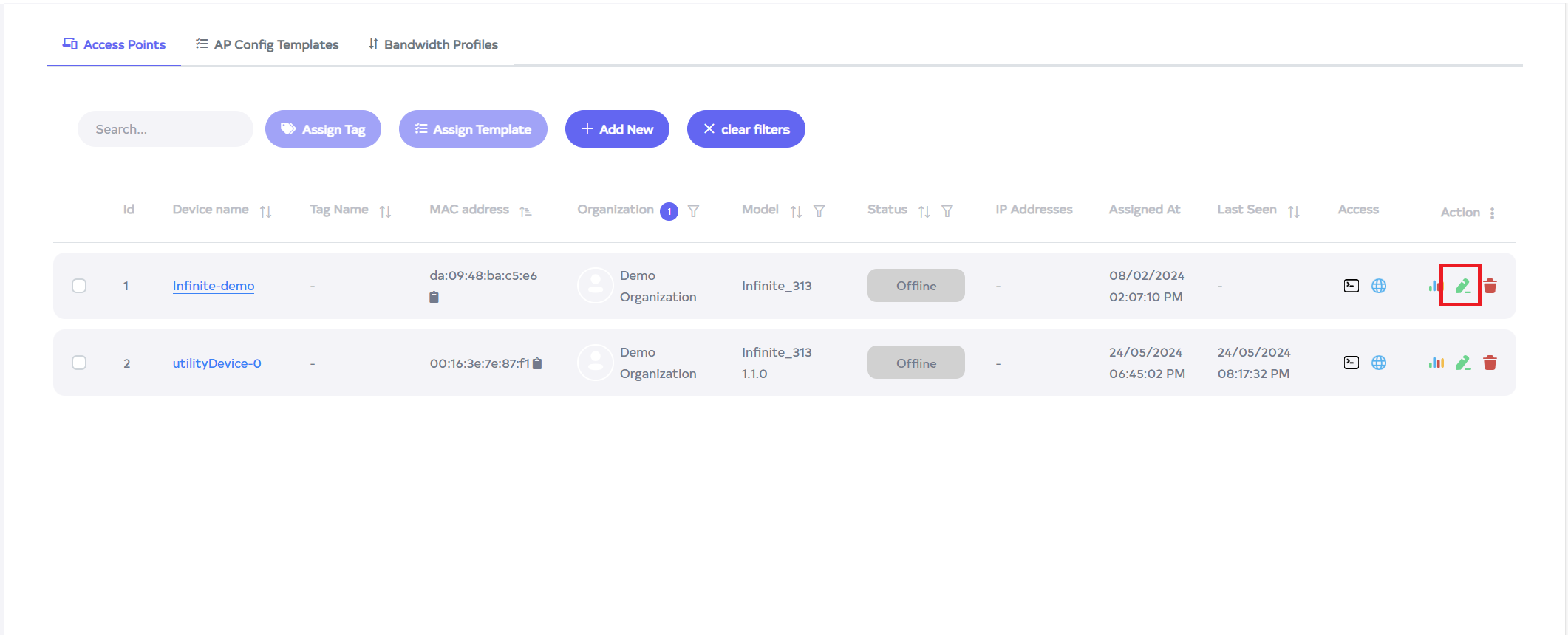Sort table by Device name
Image resolution: width=1568 pixels, height=638 pixels.
point(265,211)
